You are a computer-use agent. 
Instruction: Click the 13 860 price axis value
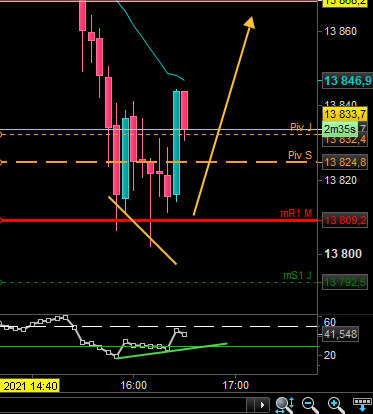pyautogui.click(x=340, y=31)
